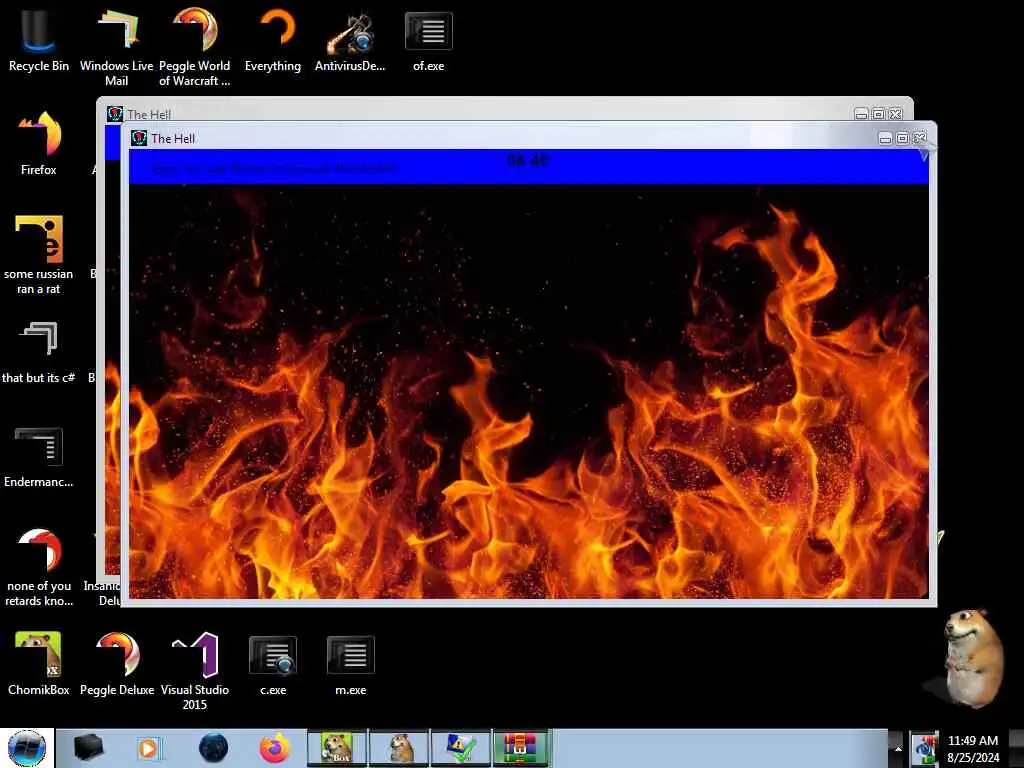Select the Everything search desktop shortcut

(273, 39)
